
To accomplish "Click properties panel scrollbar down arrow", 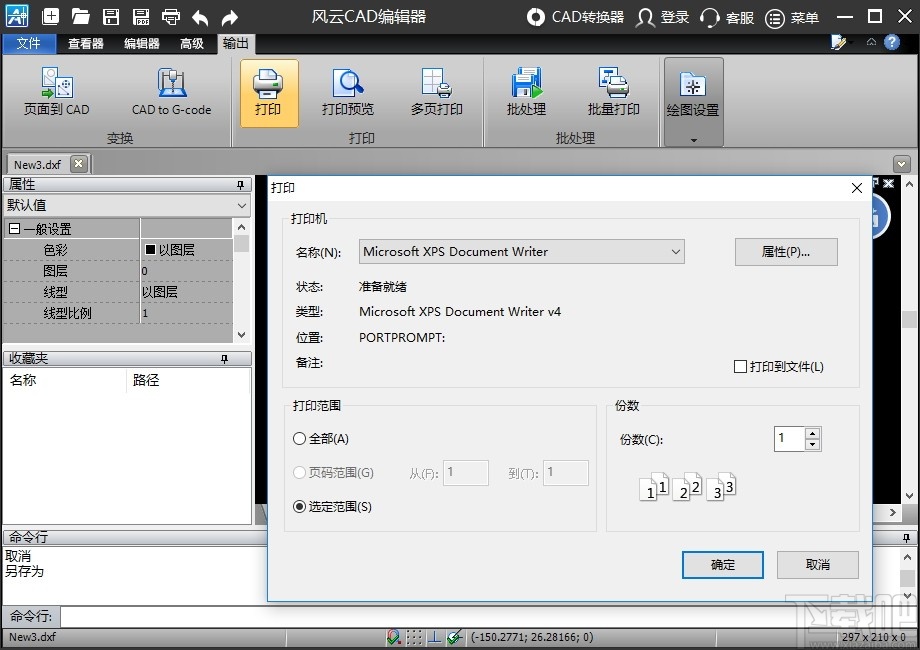I will pos(241,335).
